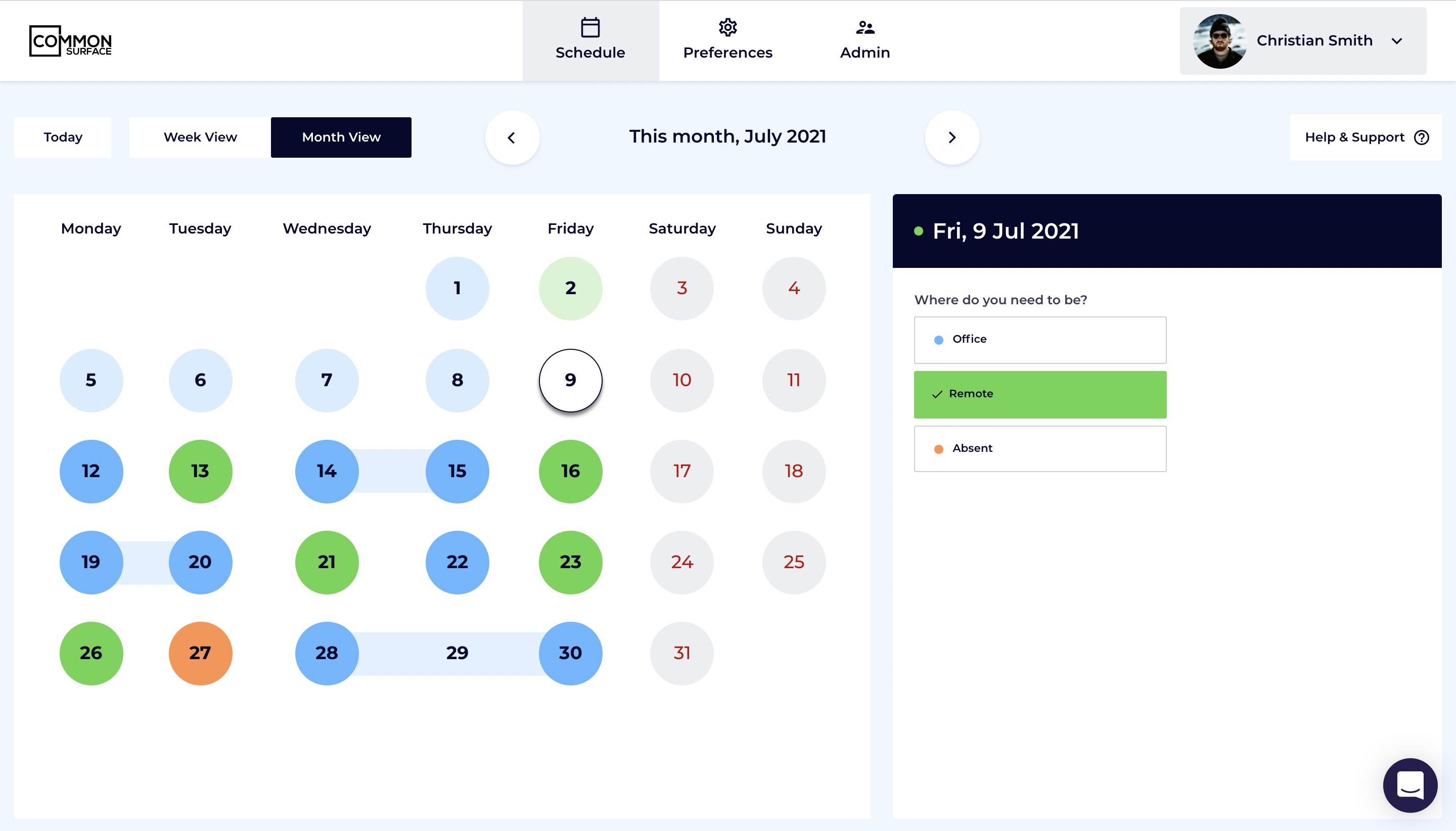Toggle the Remote status for Friday
This screenshot has width=1456, height=831.
1039,394
